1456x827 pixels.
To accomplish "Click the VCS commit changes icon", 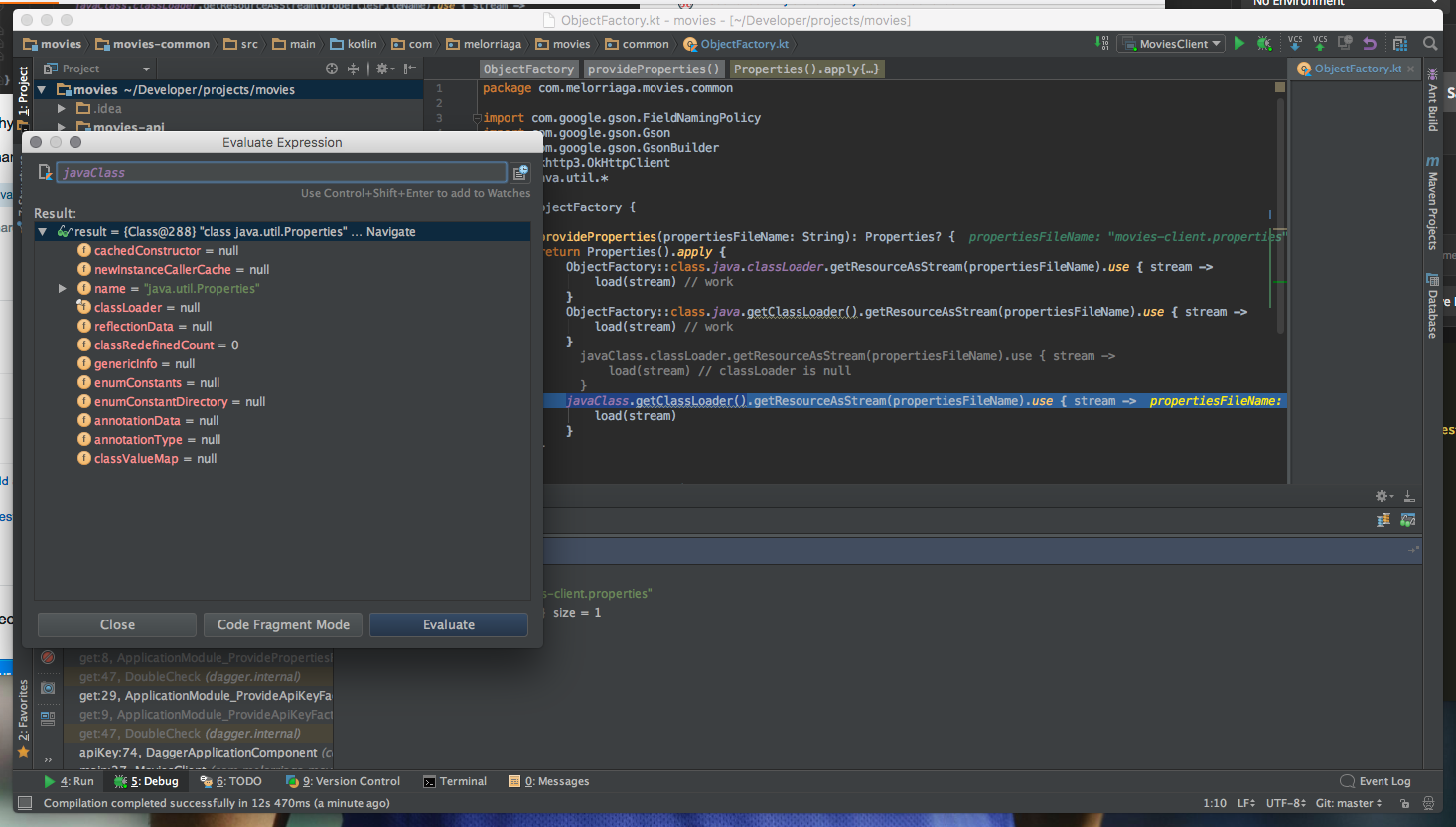I will [1319, 43].
